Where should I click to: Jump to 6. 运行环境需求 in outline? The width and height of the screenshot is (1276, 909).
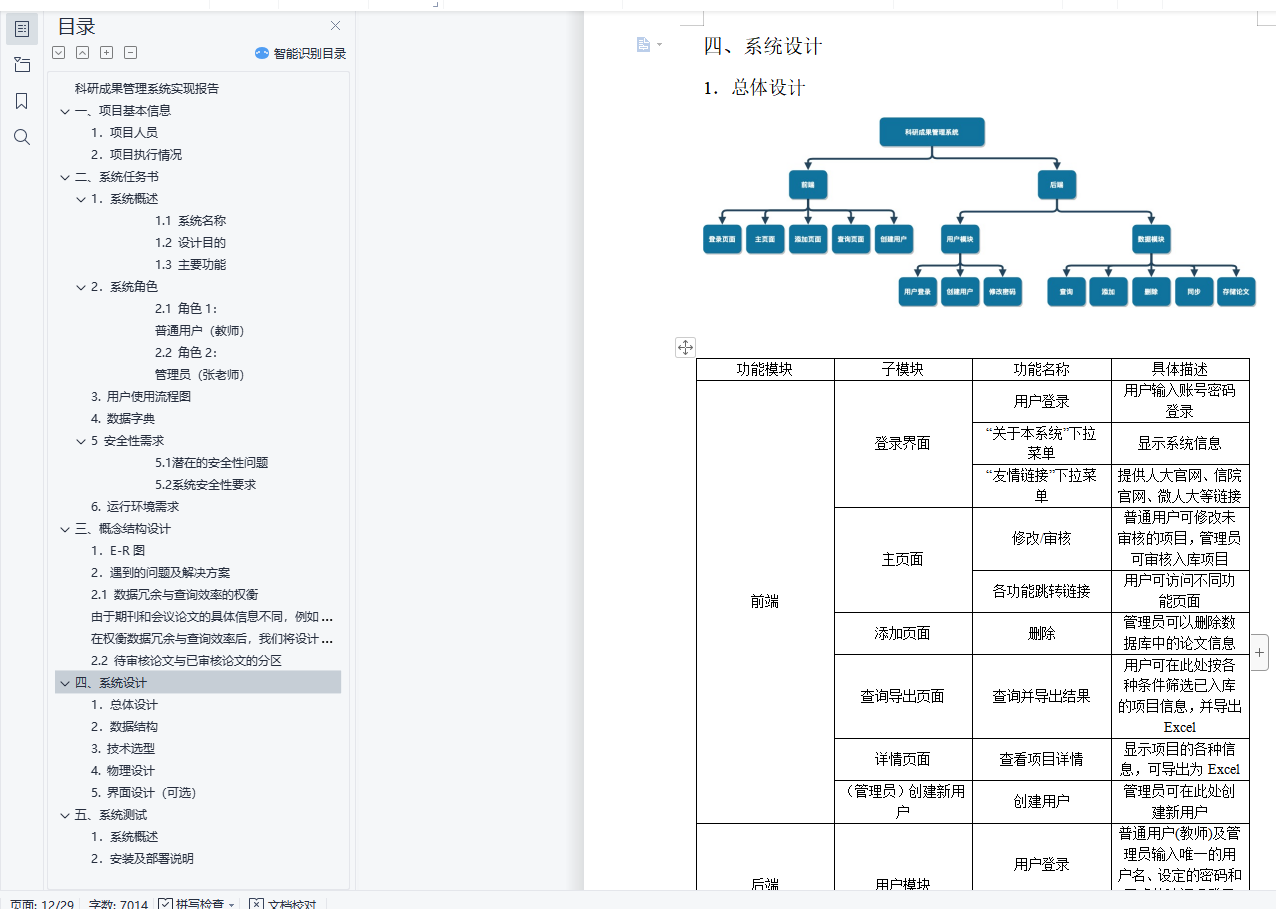135,506
